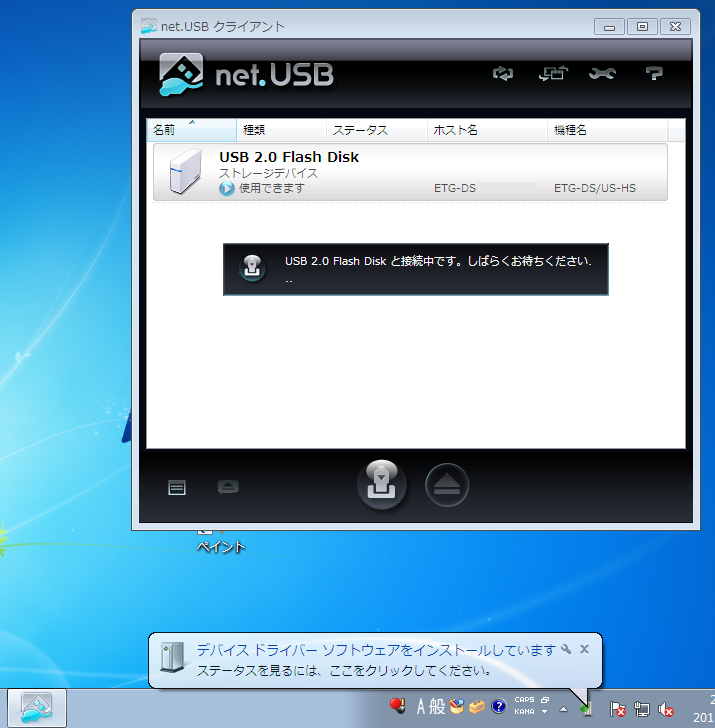Click the ペイント desktop shortcut label
The image size is (715, 728).
[x=221, y=547]
